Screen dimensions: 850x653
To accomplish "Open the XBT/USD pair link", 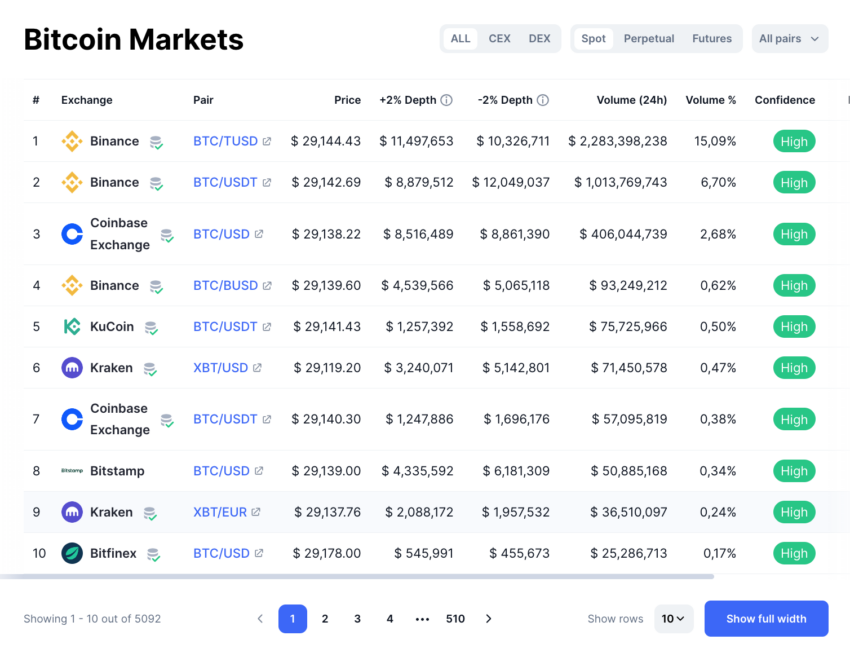I will coord(221,368).
